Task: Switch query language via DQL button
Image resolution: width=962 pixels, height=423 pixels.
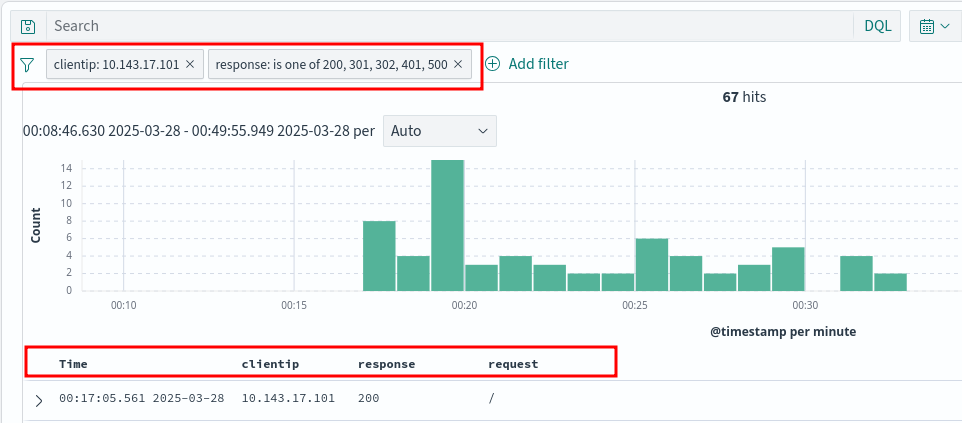Action: click(877, 25)
